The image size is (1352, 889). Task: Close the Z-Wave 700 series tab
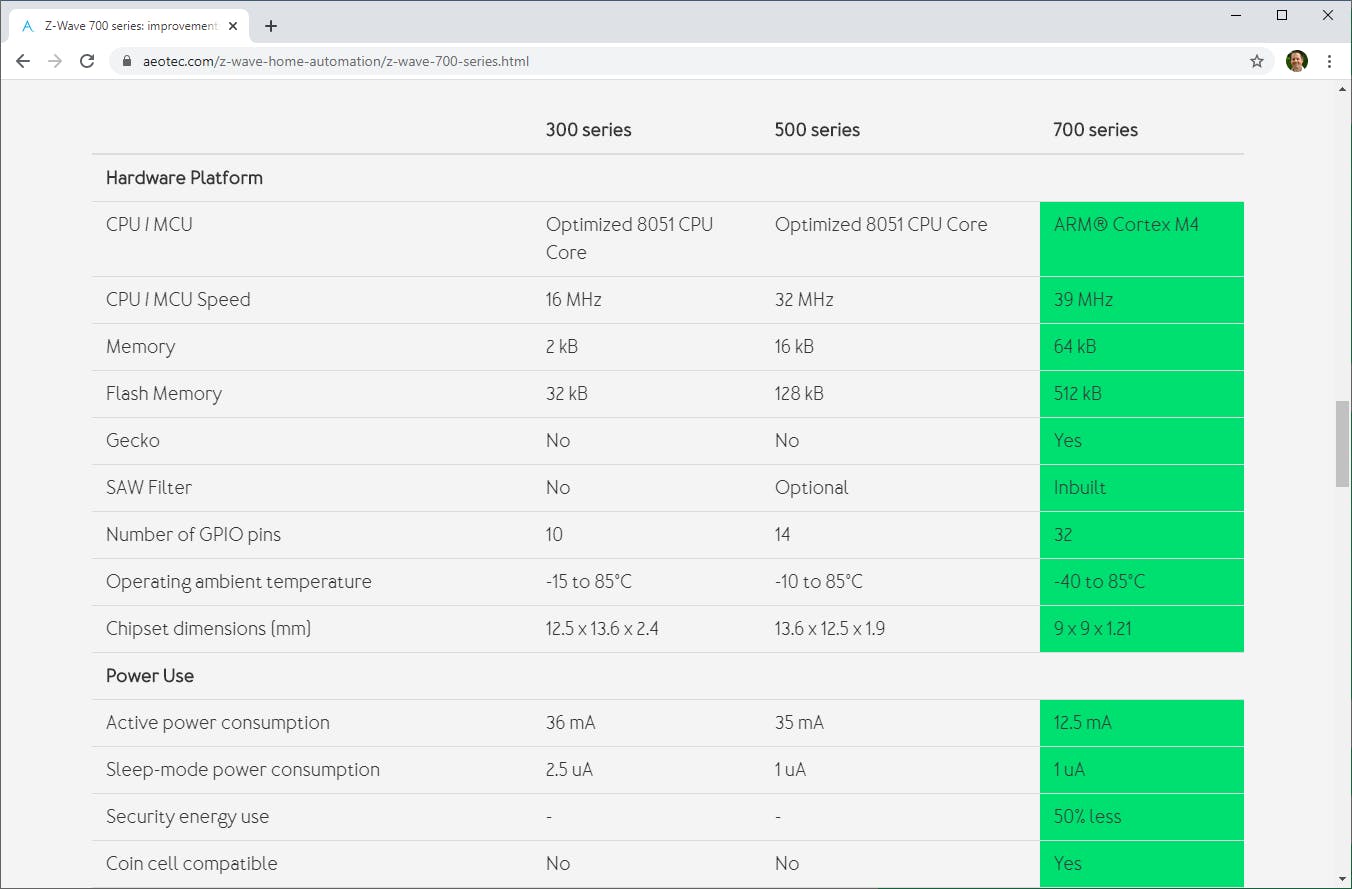click(233, 26)
